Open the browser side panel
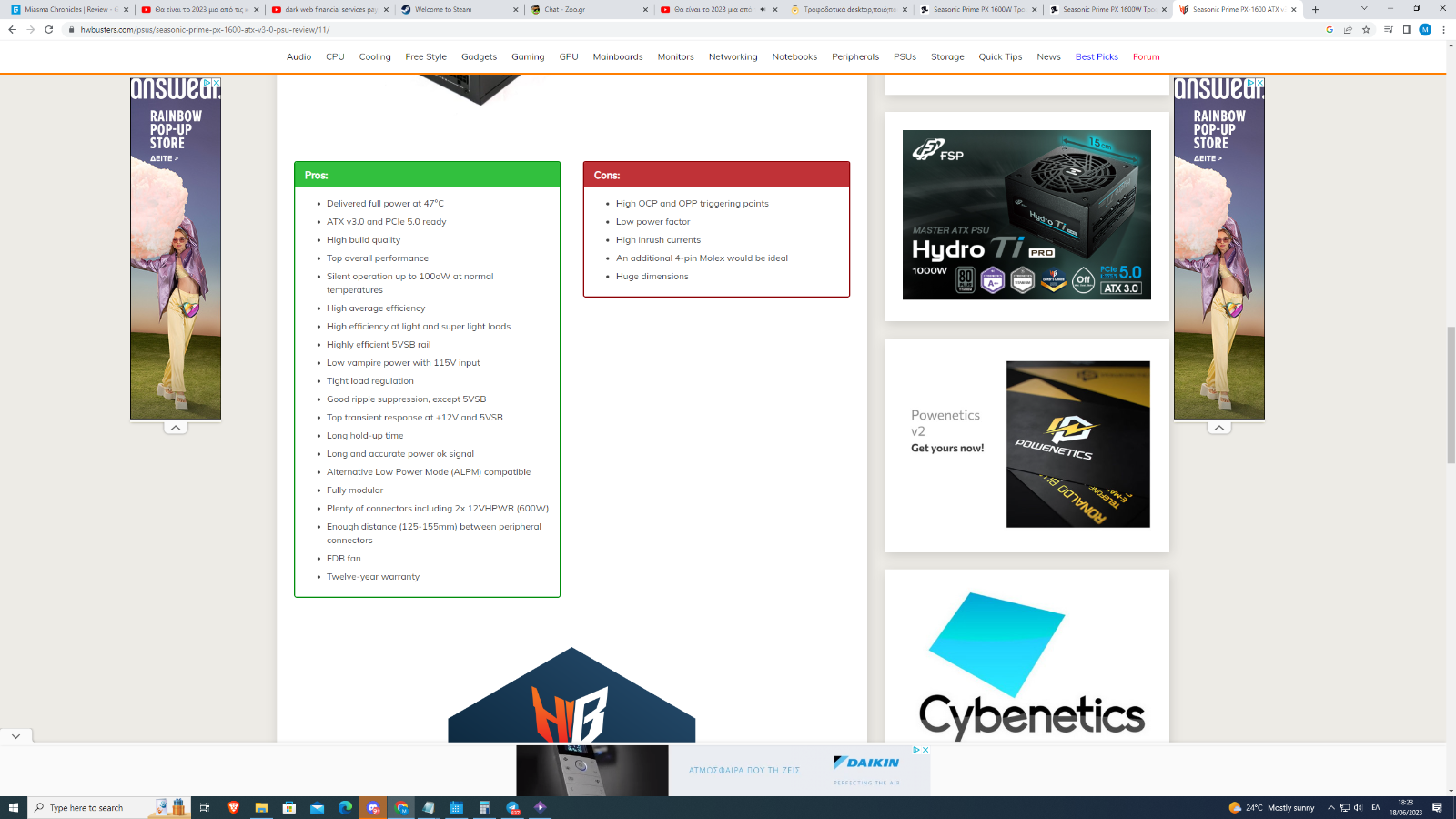Image resolution: width=1456 pixels, height=819 pixels. [x=1407, y=29]
